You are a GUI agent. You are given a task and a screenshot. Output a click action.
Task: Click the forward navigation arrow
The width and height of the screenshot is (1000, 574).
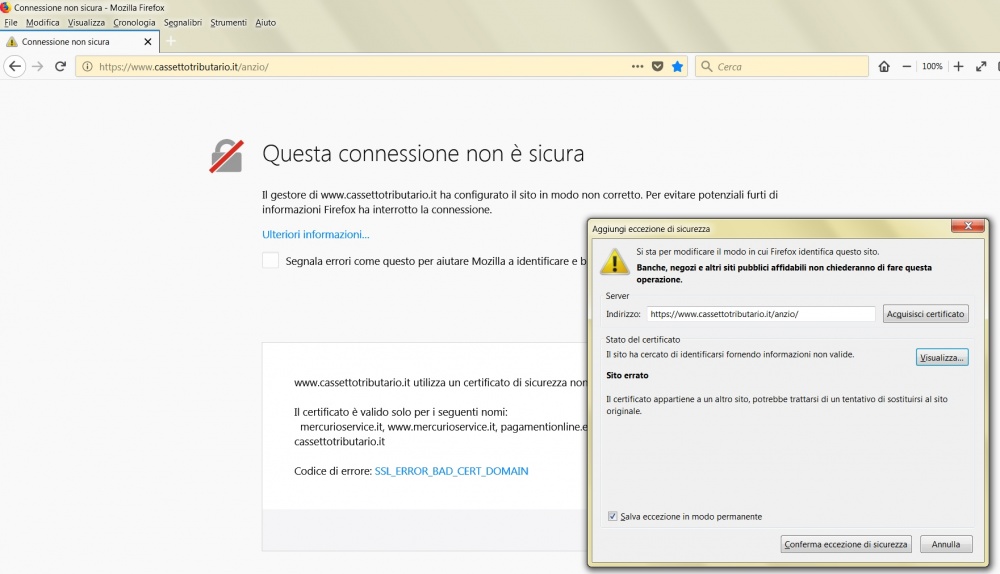tap(38, 66)
